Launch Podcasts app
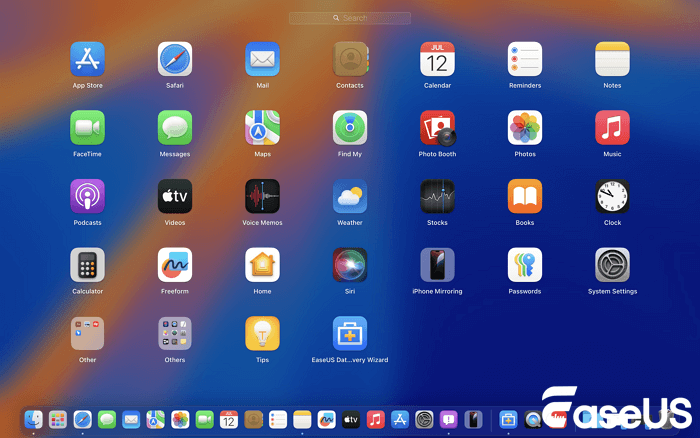The width and height of the screenshot is (700, 438). [88, 196]
